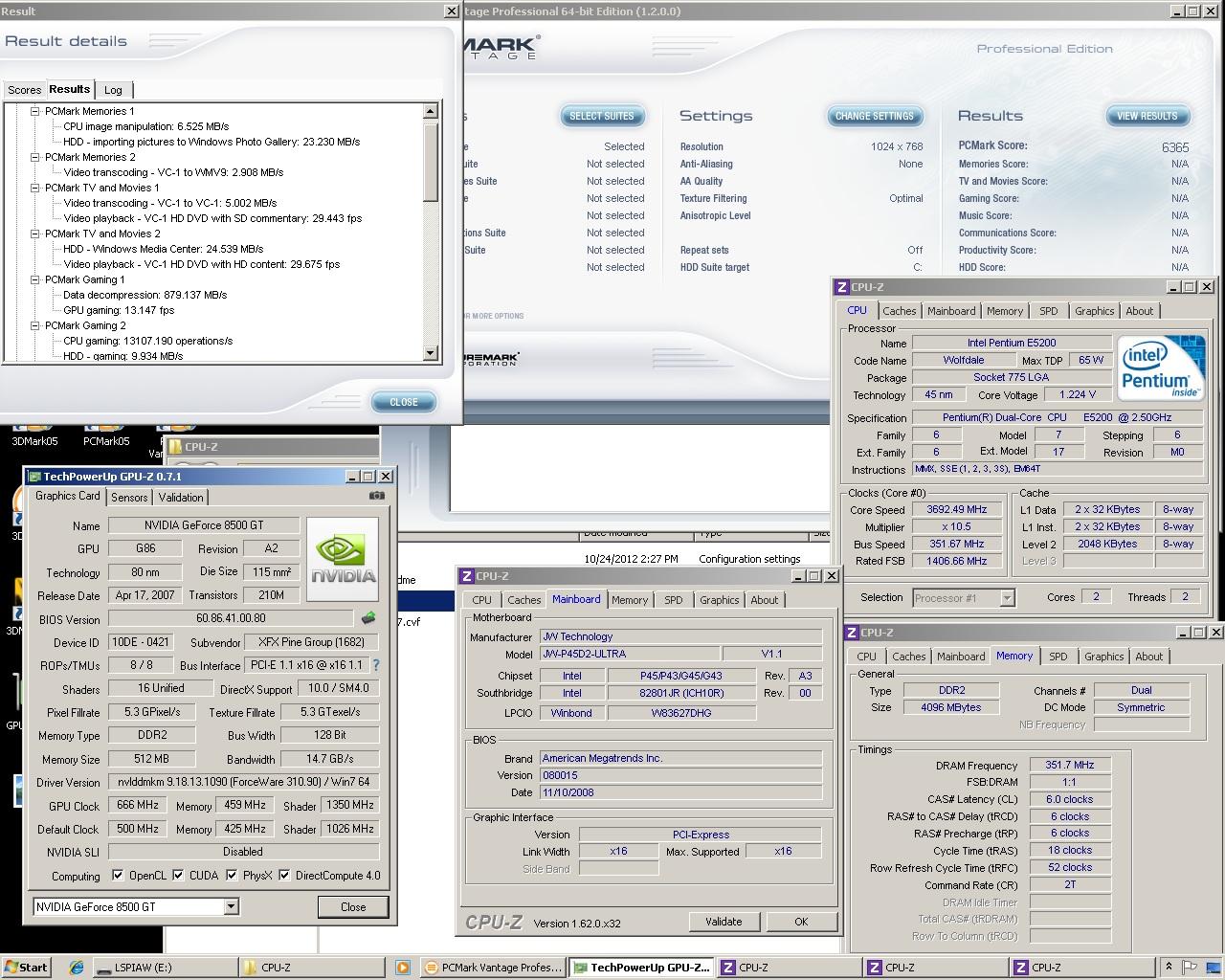Click the BIOS Version field 60.86.41.00.80
The image size is (1225, 980).
coord(231,618)
